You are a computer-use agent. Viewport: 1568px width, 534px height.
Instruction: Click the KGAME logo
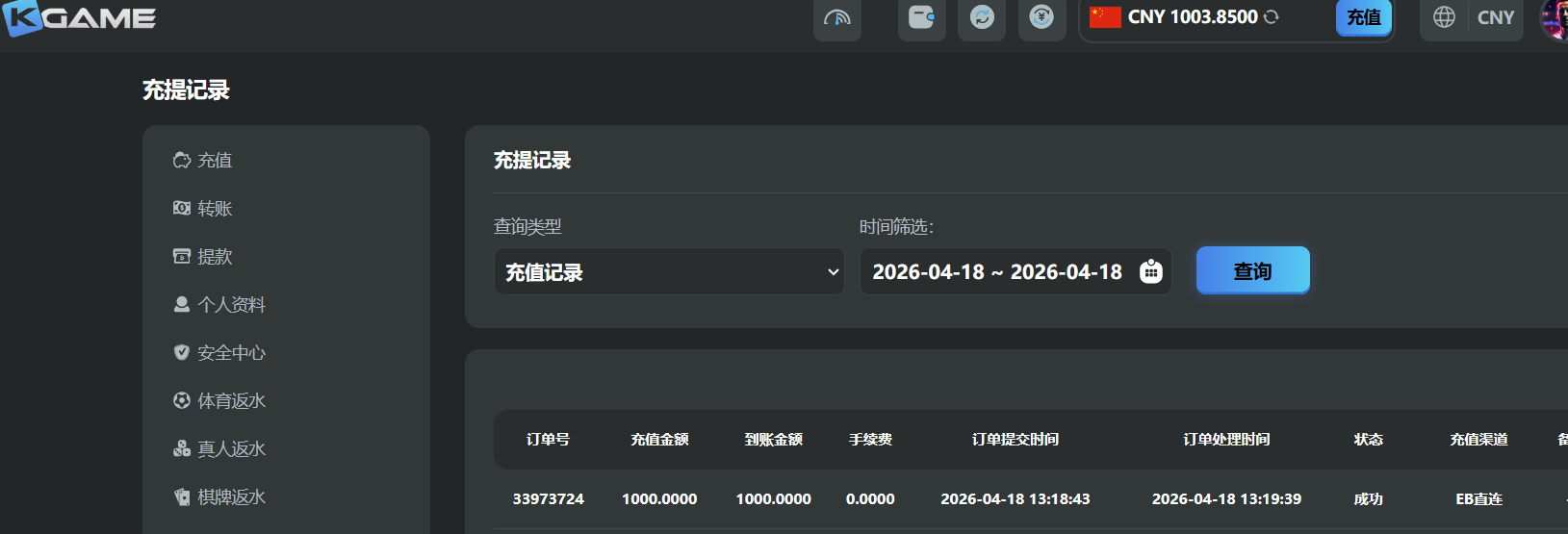(x=79, y=17)
